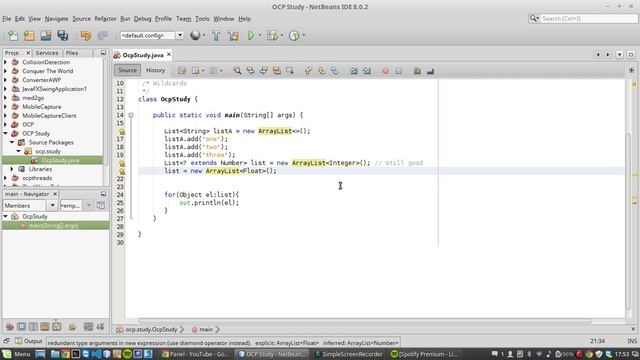
Task: Click the Shift Line Left icon
Action: [x=353, y=71]
